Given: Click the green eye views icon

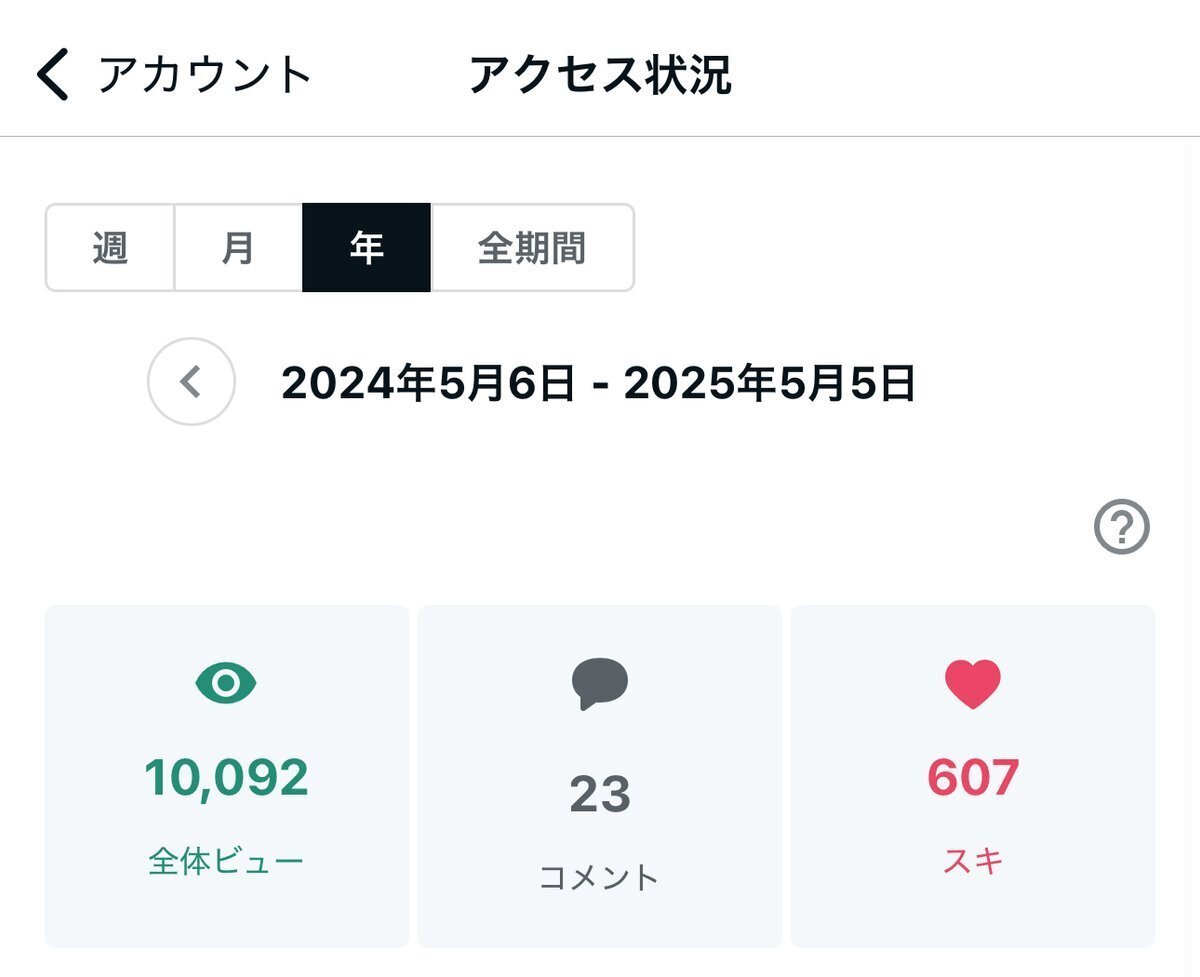Looking at the screenshot, I should [226, 684].
